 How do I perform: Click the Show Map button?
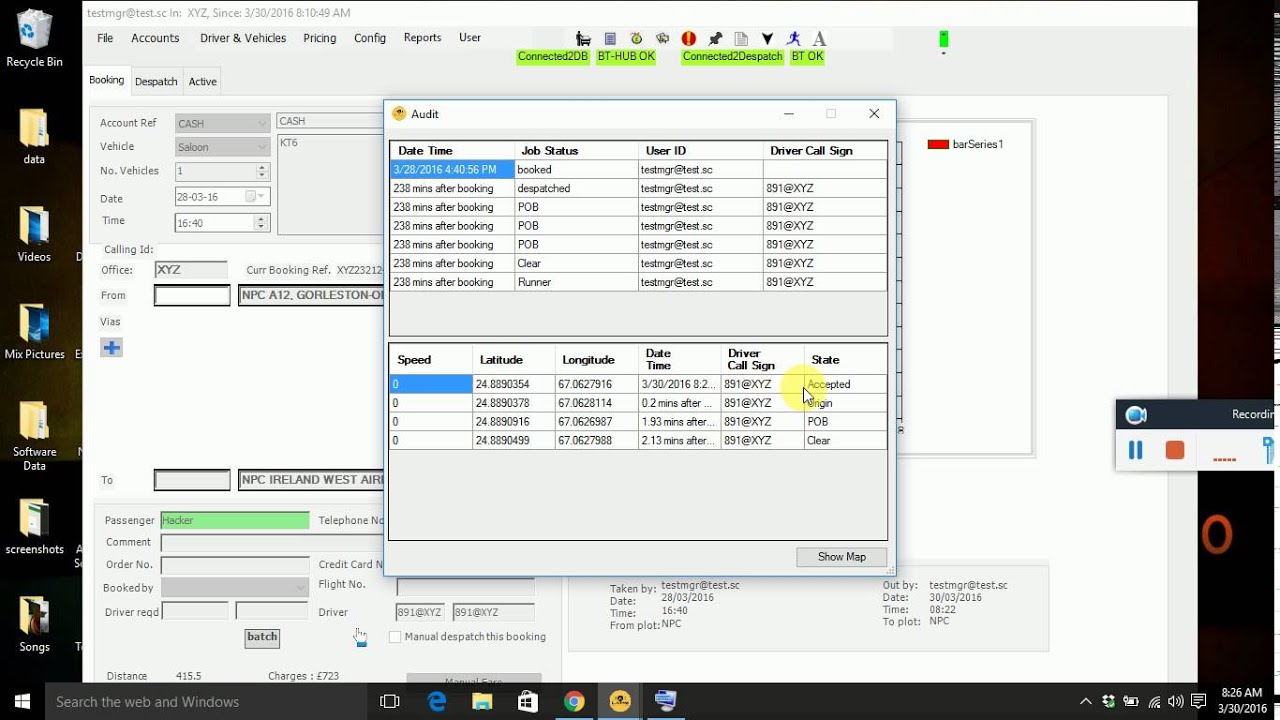click(842, 557)
